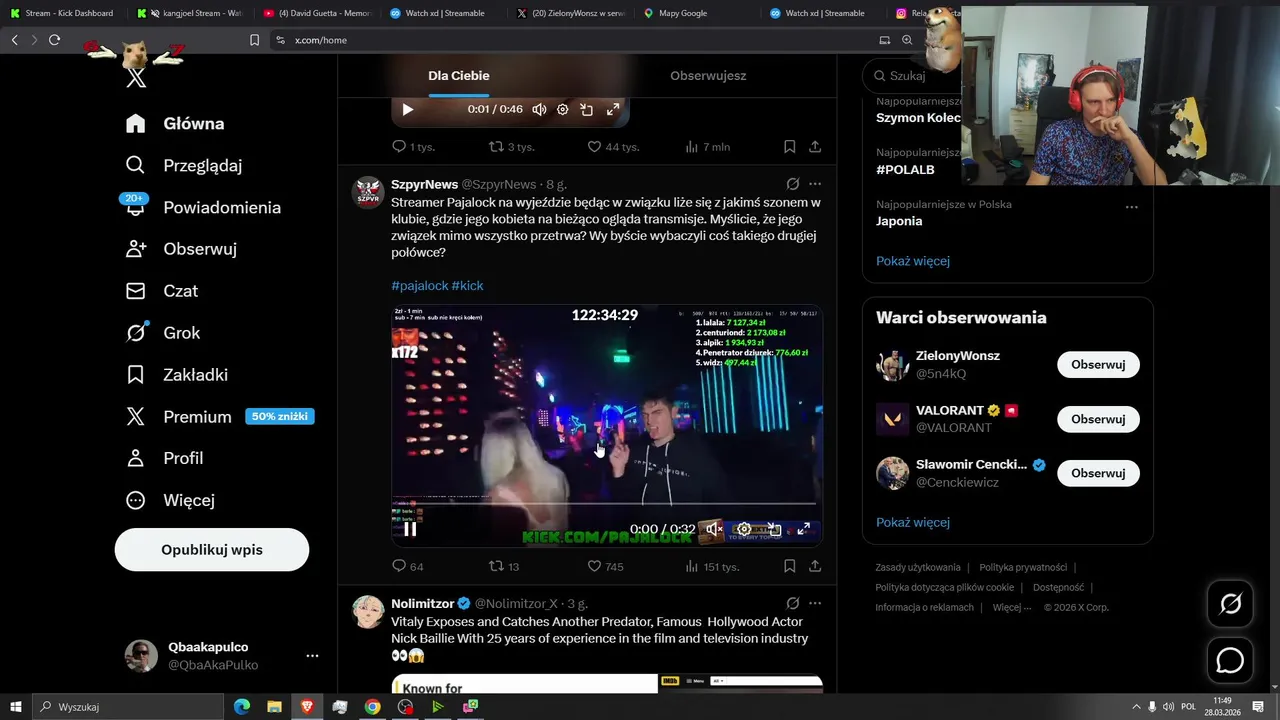Click Premium 50% zniżki entry

[x=219, y=417]
